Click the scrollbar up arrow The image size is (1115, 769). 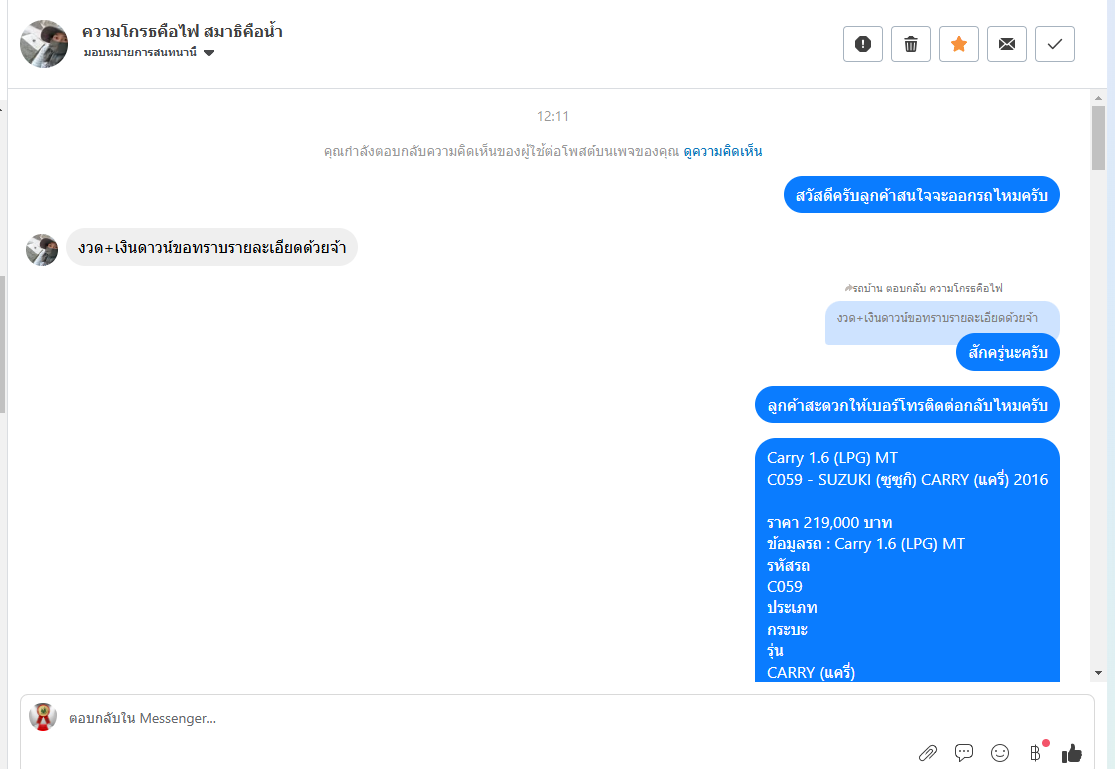tap(1099, 98)
